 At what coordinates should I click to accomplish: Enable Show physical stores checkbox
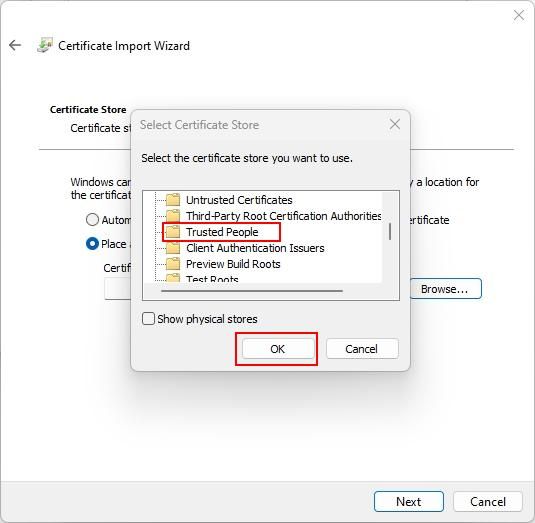pos(148,319)
